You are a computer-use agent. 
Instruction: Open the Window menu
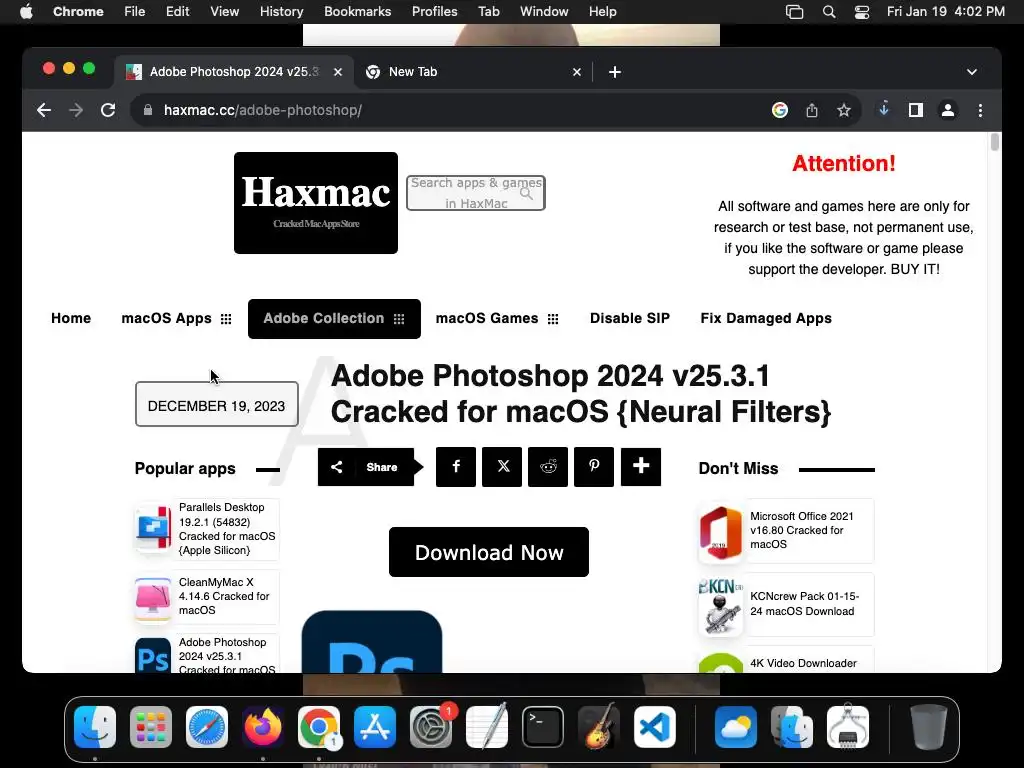(x=544, y=12)
